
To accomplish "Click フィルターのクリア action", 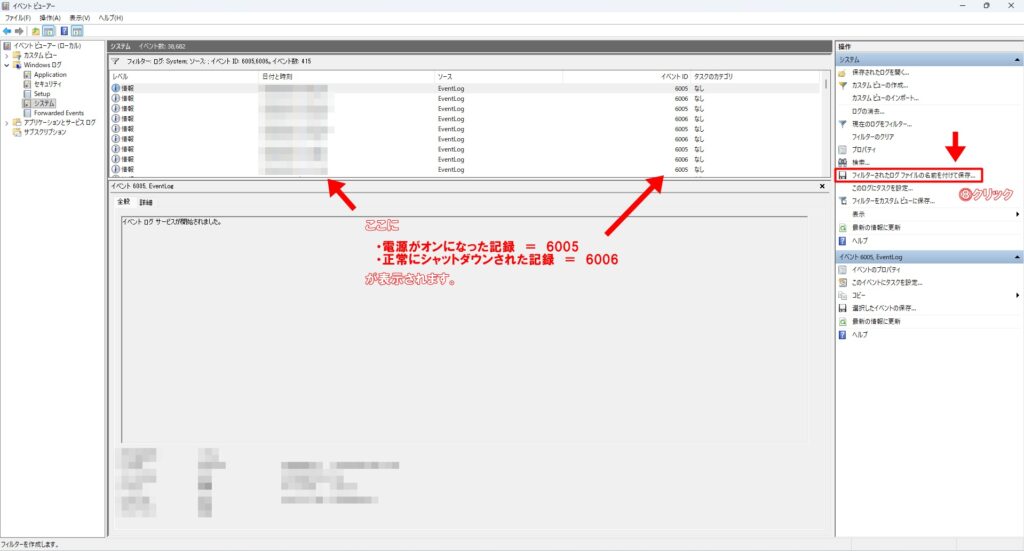I will tap(872, 136).
